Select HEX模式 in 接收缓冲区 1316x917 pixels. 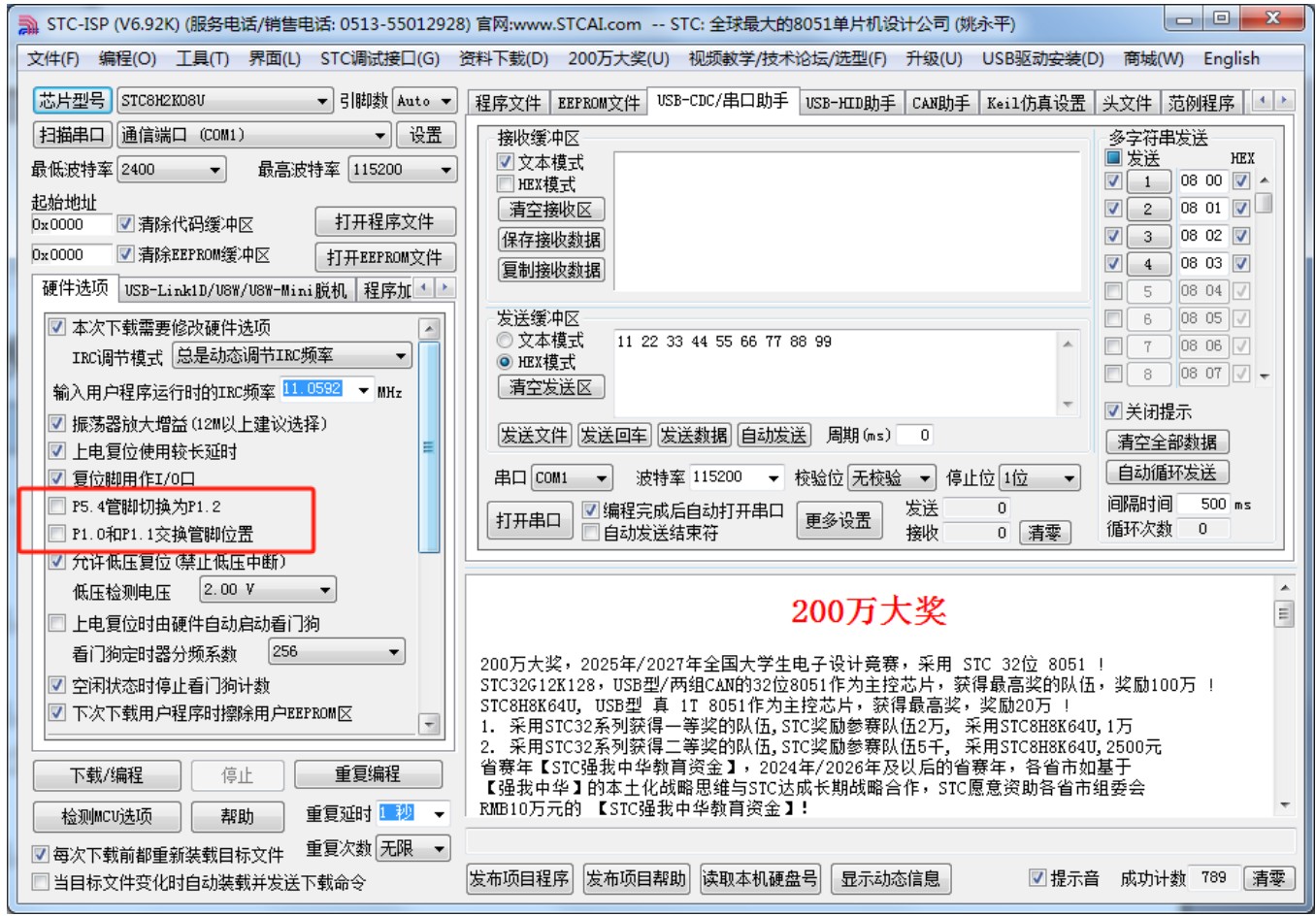tap(505, 183)
